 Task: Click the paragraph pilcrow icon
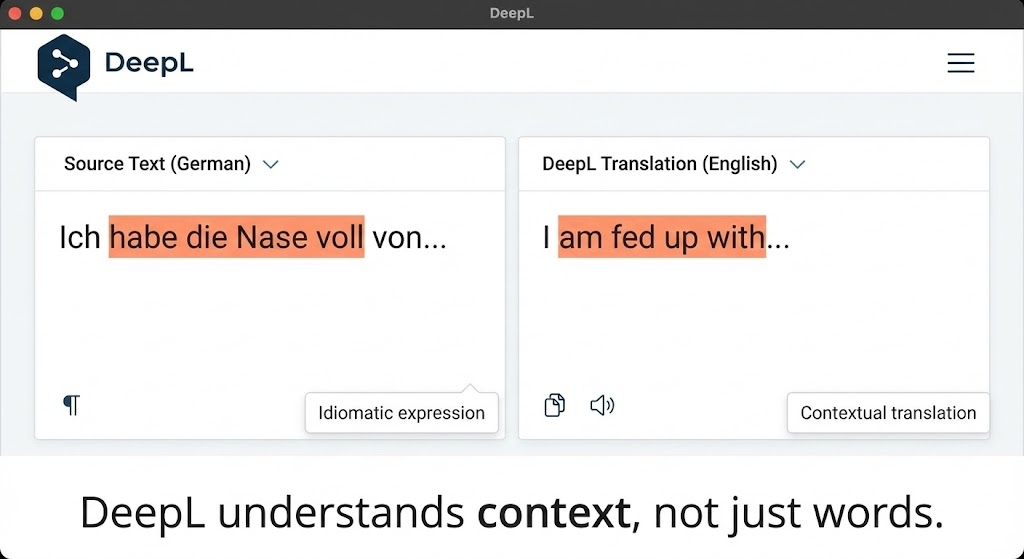(71, 405)
